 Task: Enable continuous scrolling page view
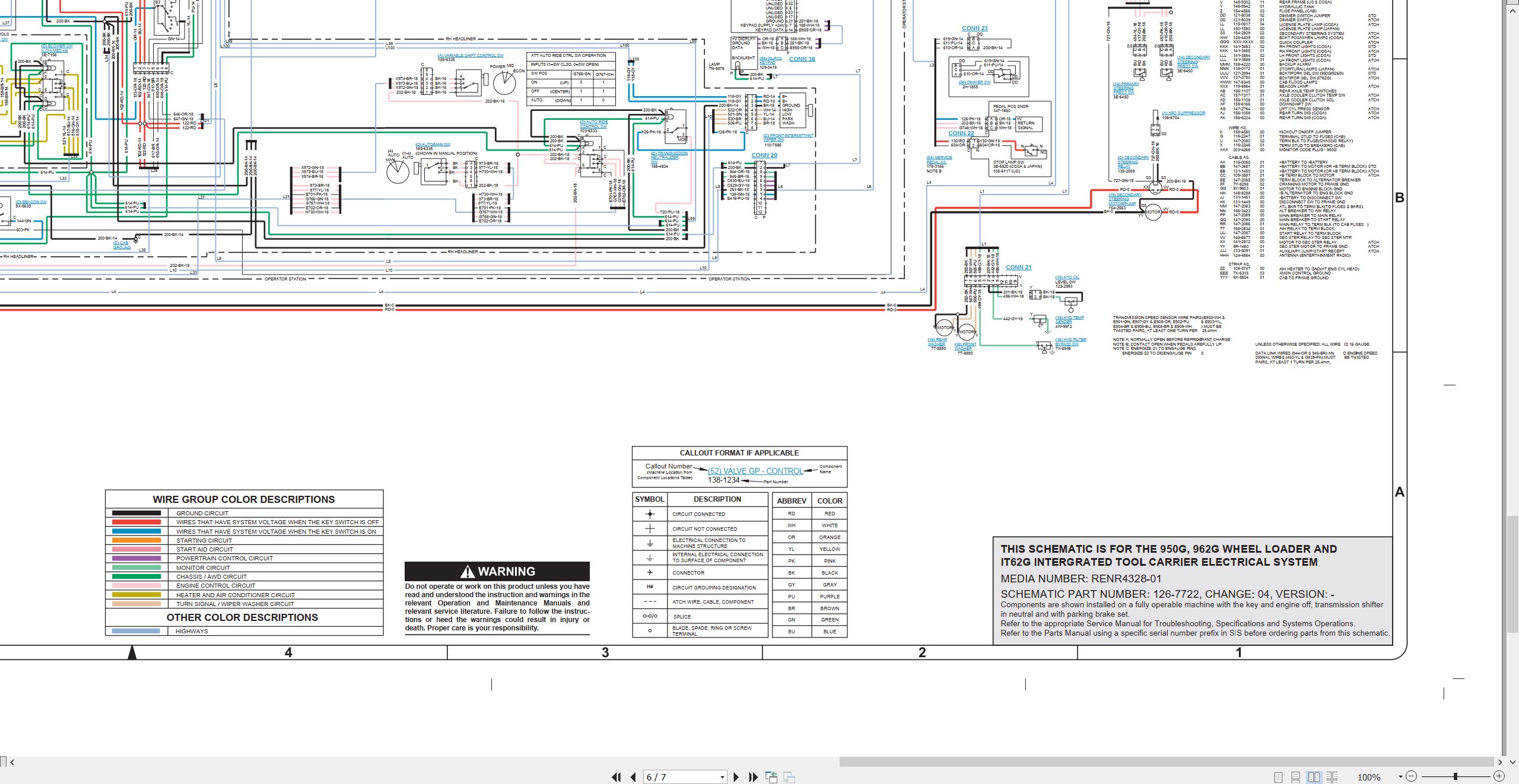click(x=1296, y=777)
